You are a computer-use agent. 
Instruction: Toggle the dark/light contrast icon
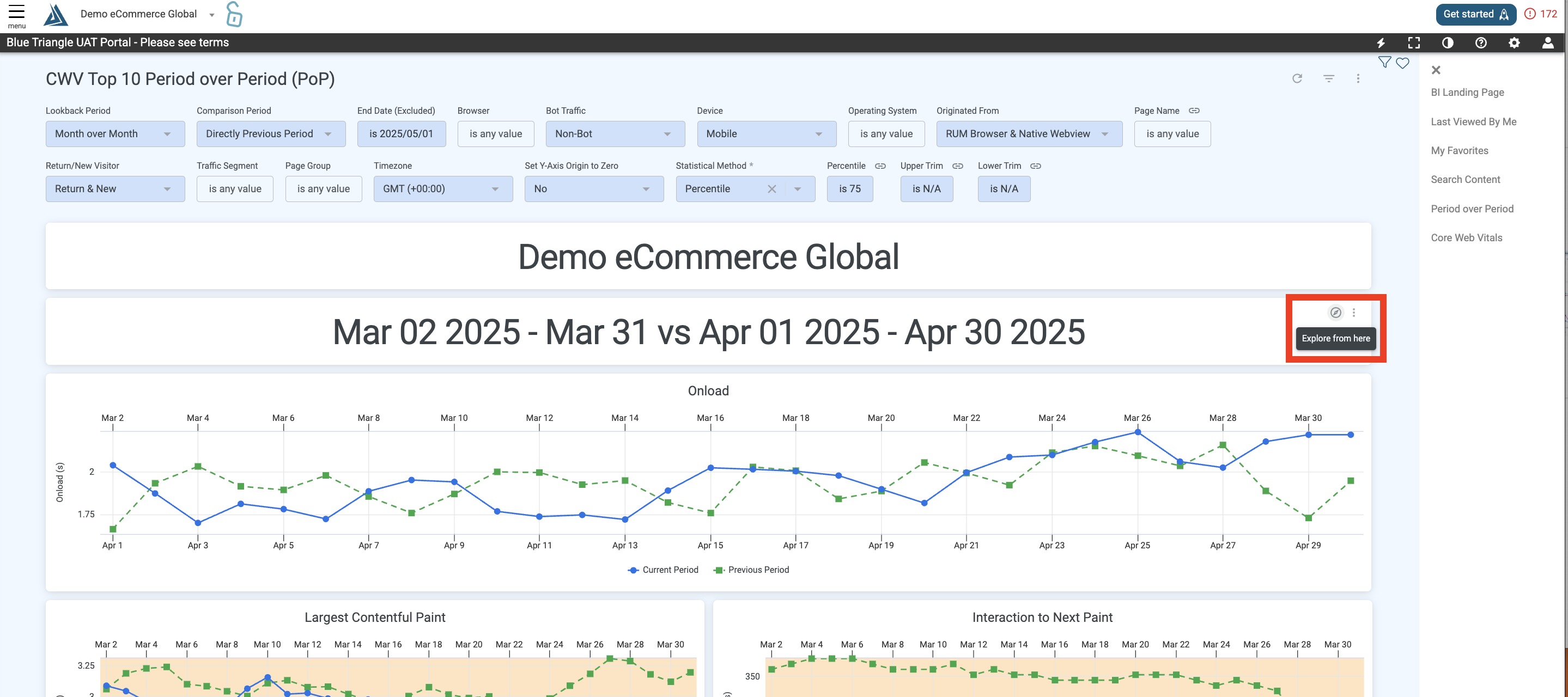click(x=1448, y=42)
